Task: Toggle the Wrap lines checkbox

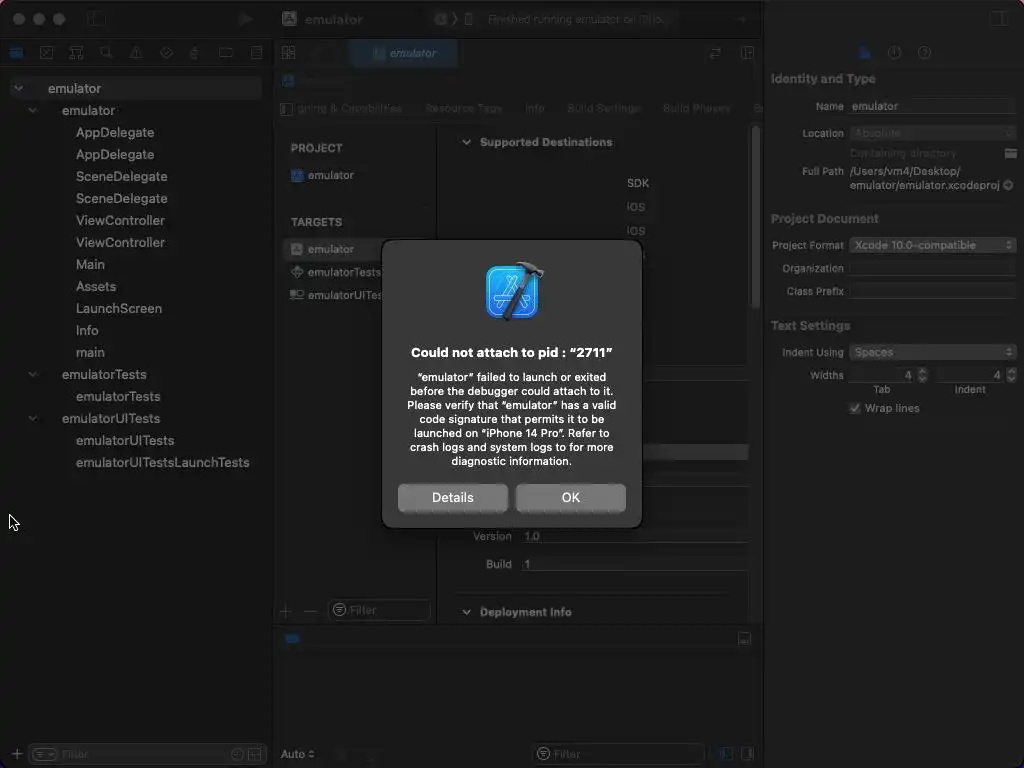Action: click(855, 408)
